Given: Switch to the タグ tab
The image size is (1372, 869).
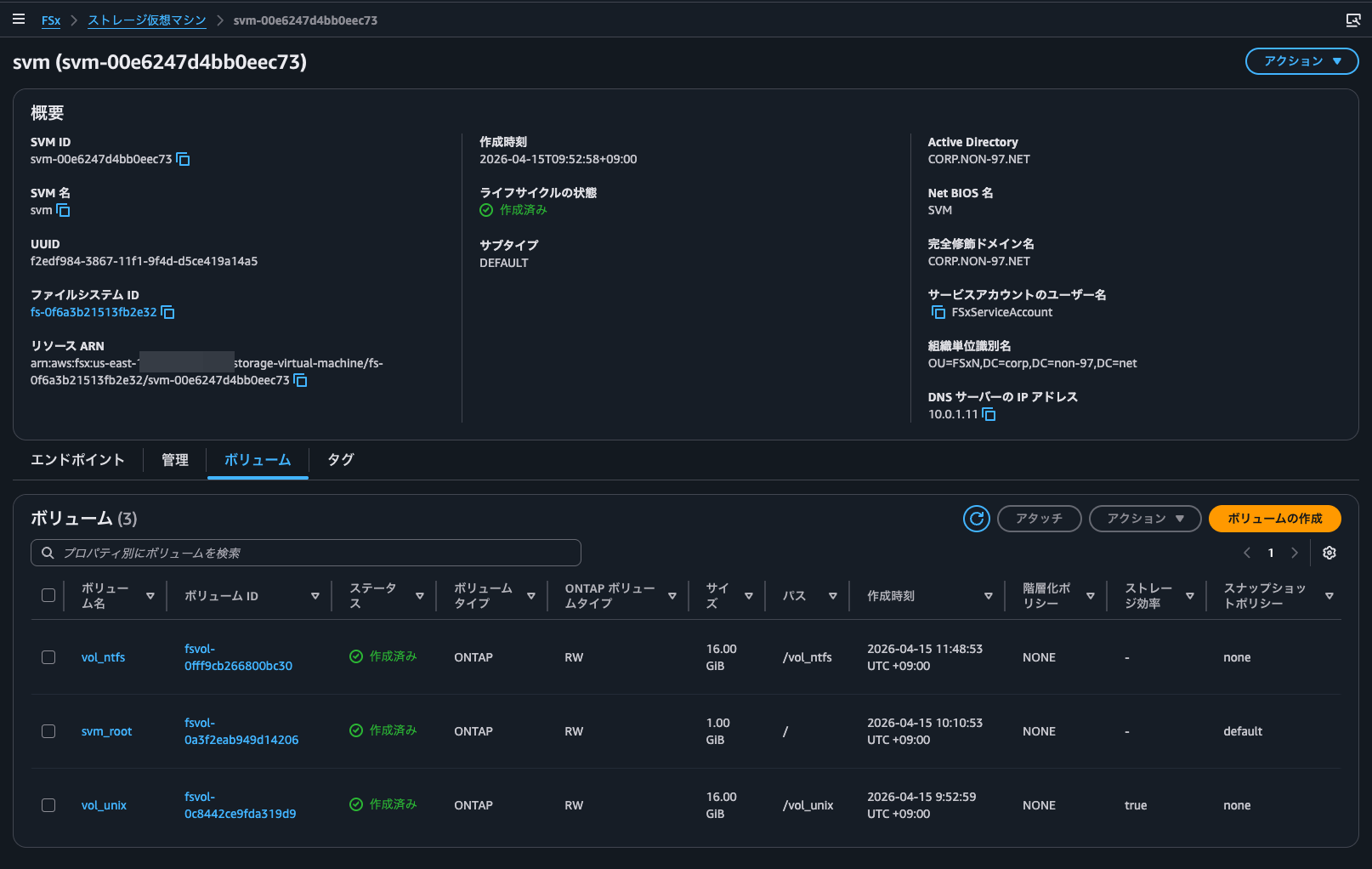Looking at the screenshot, I should (x=340, y=460).
